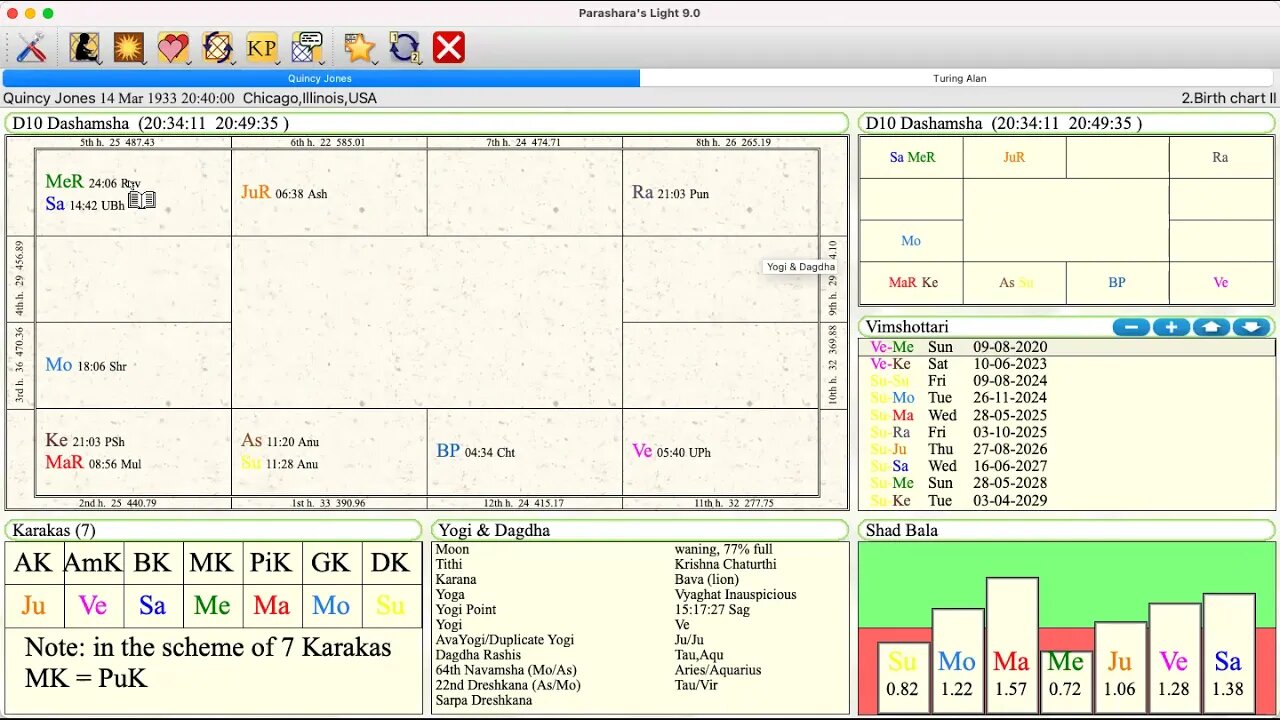The width and height of the screenshot is (1280, 720).
Task: Click the Vyaghat Inauspicious yoga value
Action: tap(736, 594)
